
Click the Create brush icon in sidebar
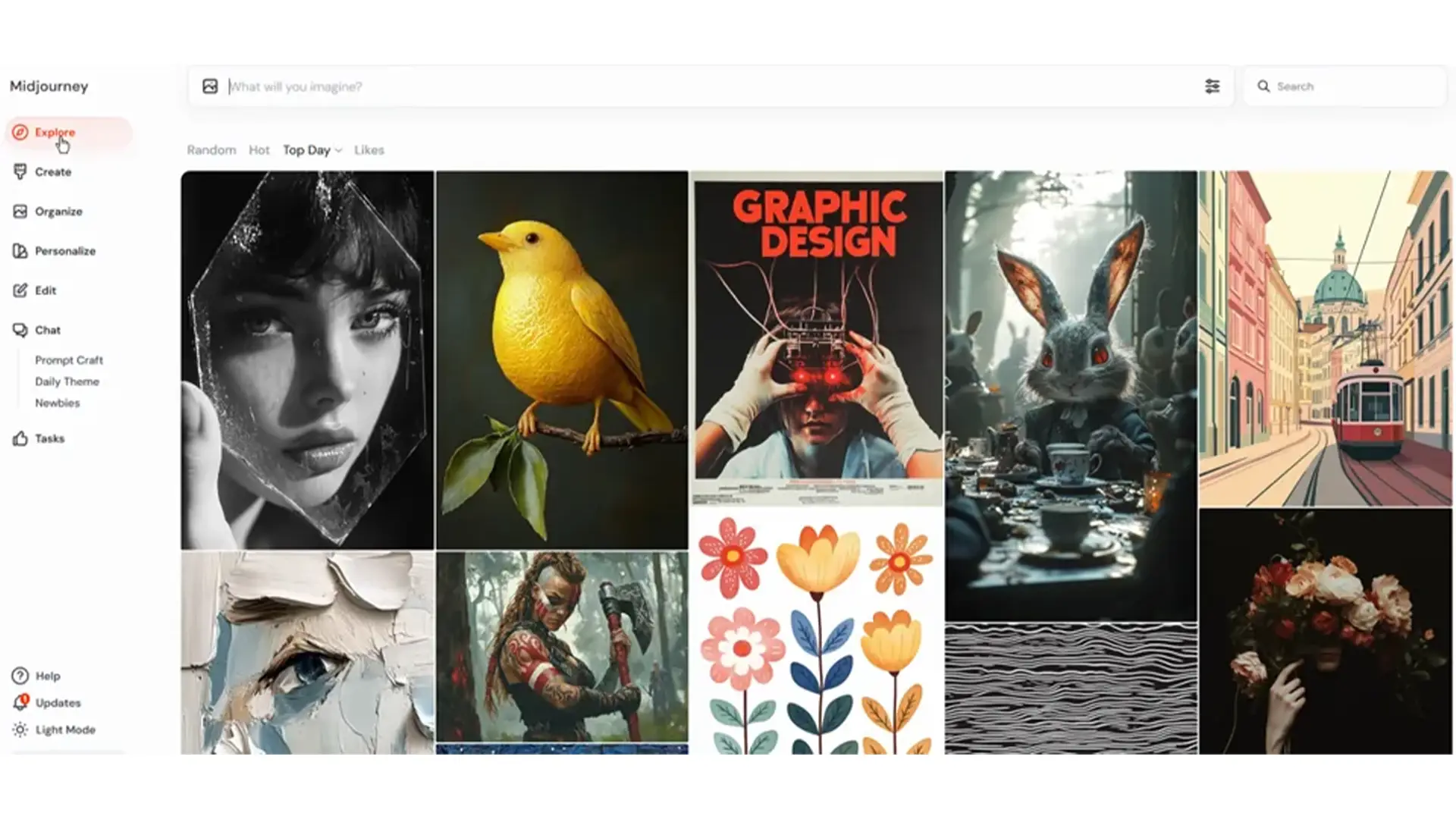pyautogui.click(x=20, y=171)
